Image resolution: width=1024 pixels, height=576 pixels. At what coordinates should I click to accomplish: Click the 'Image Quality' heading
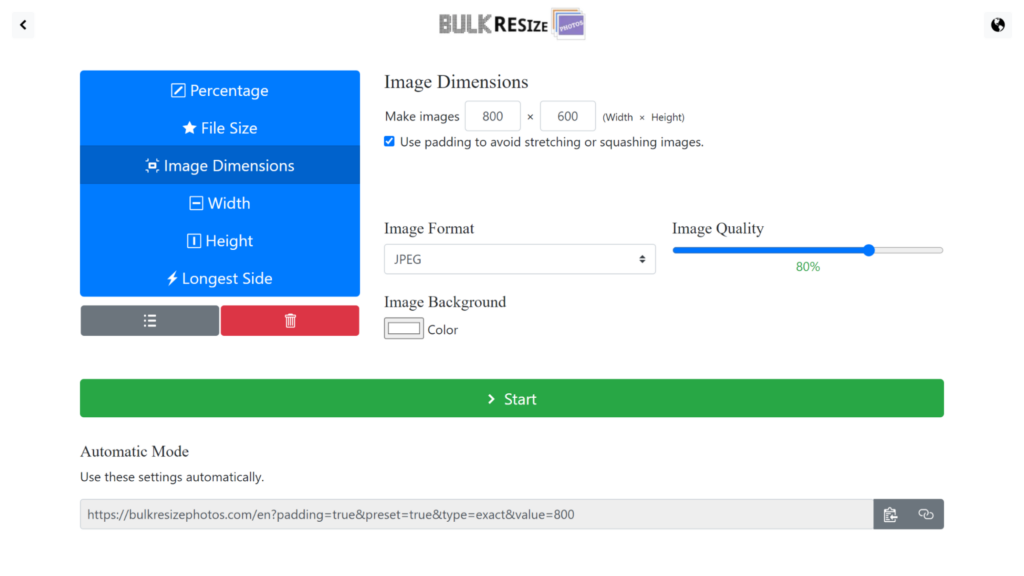click(x=718, y=229)
